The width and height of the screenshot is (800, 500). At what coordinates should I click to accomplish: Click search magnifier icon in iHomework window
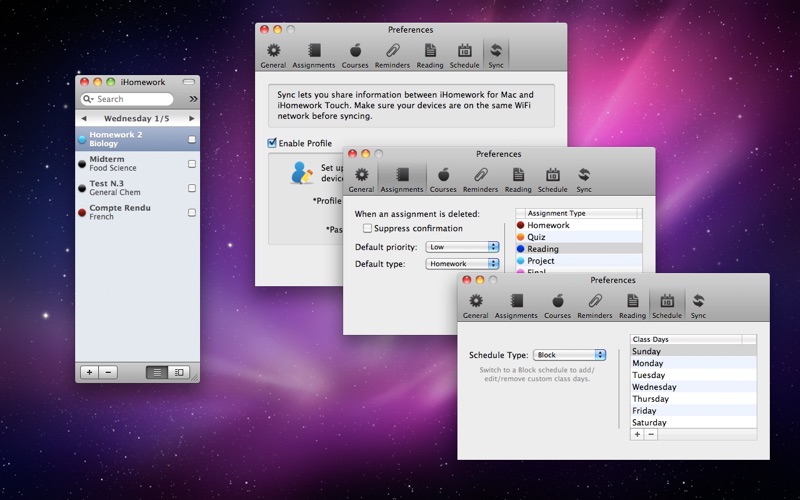tap(87, 99)
